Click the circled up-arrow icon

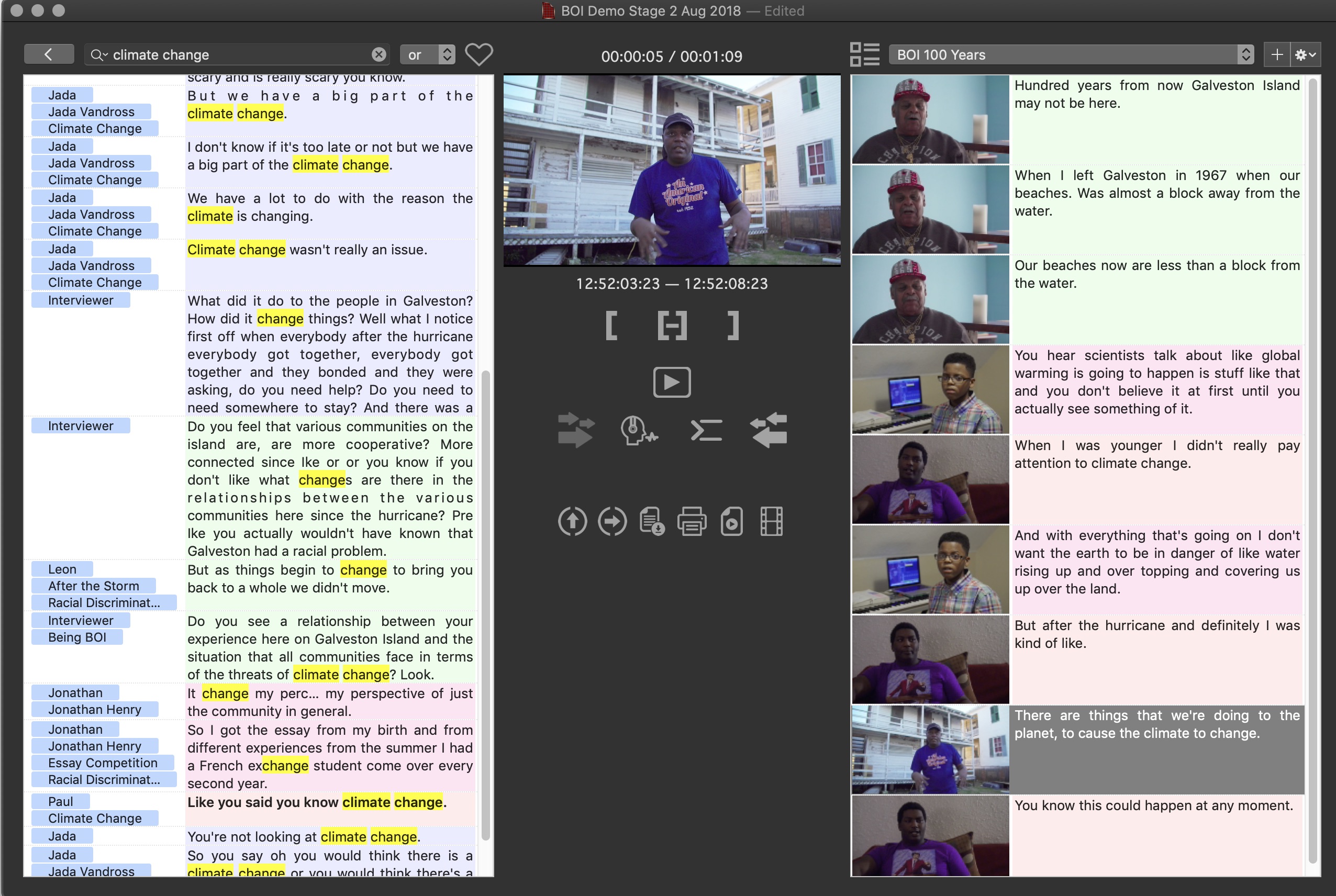pyautogui.click(x=572, y=521)
